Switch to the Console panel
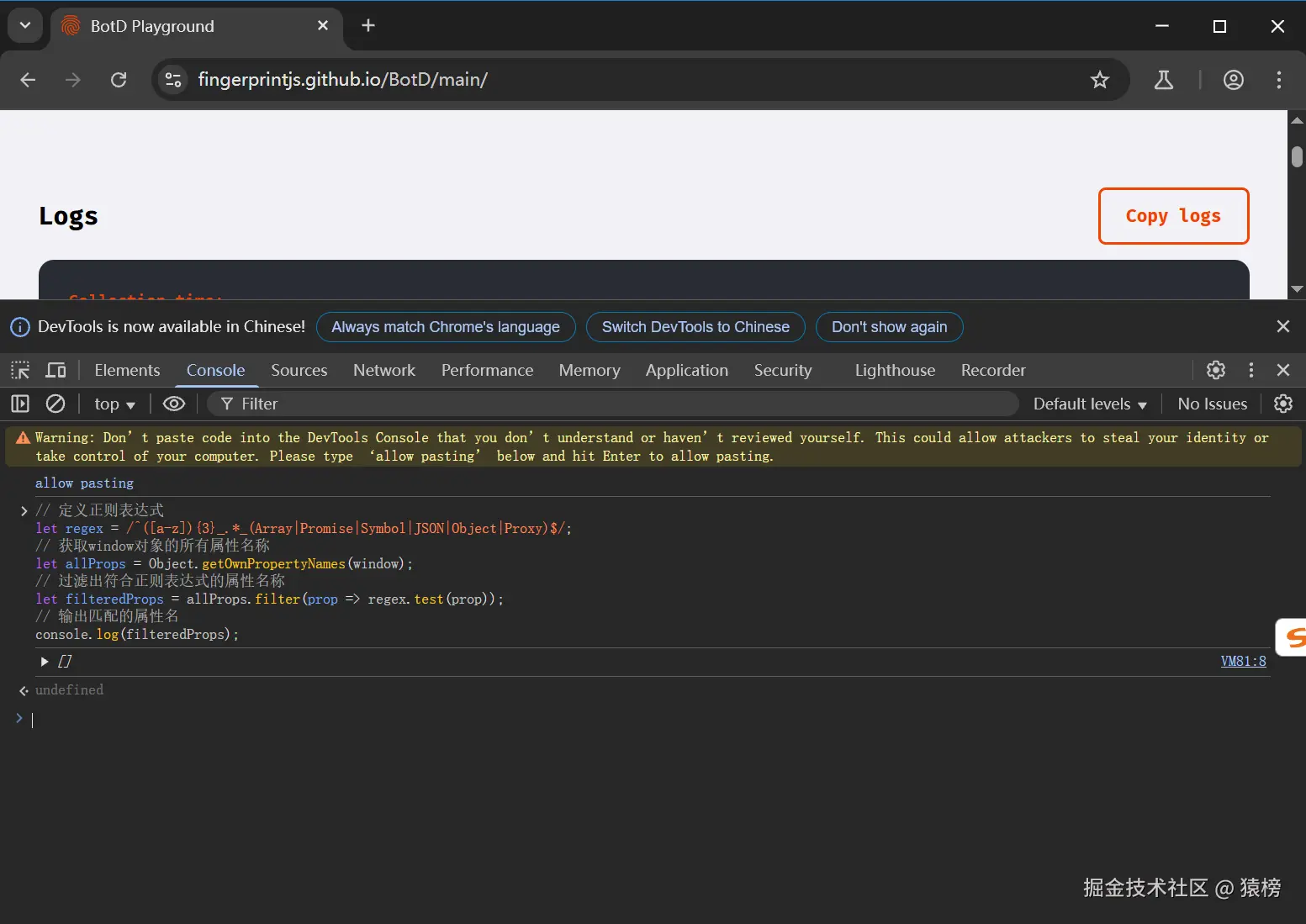The width and height of the screenshot is (1306, 924). pyautogui.click(x=215, y=370)
